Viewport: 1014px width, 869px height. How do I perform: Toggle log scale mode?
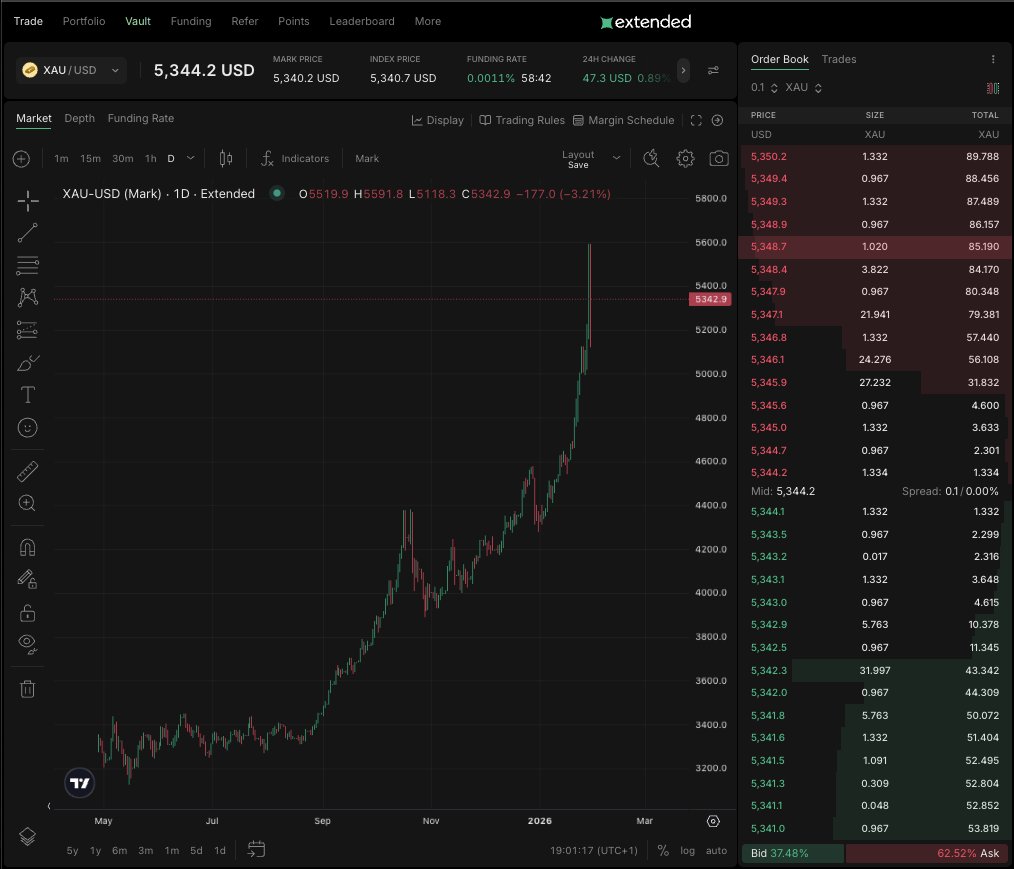coord(687,850)
